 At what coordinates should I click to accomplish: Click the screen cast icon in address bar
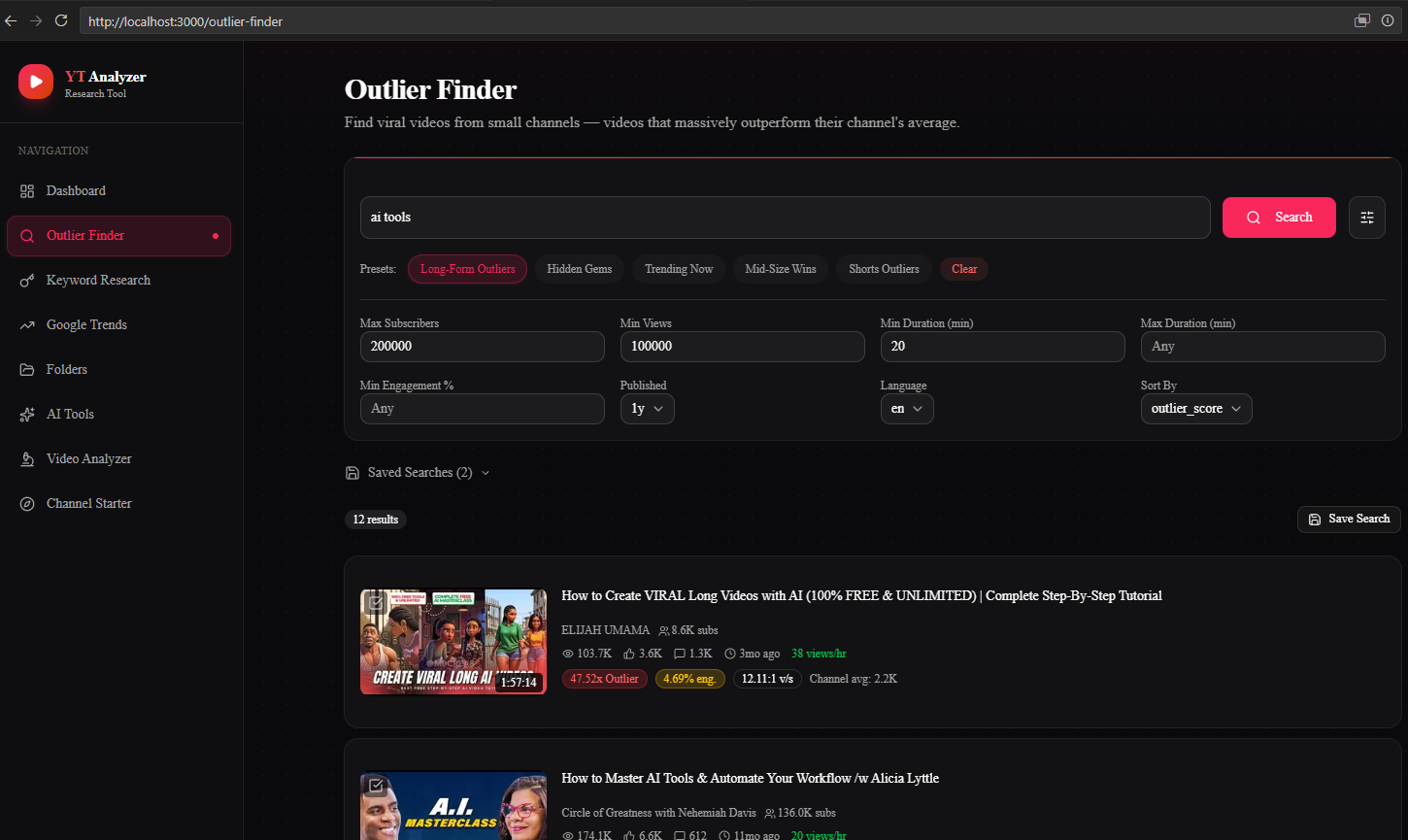[x=1362, y=20]
